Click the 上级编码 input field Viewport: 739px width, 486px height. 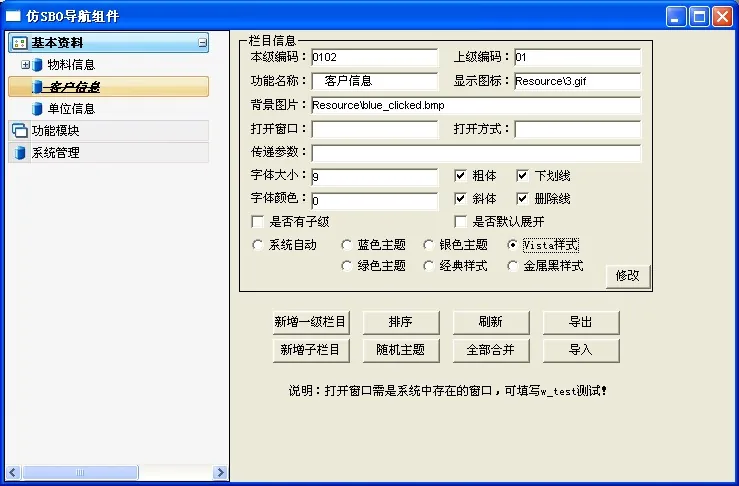(577, 58)
